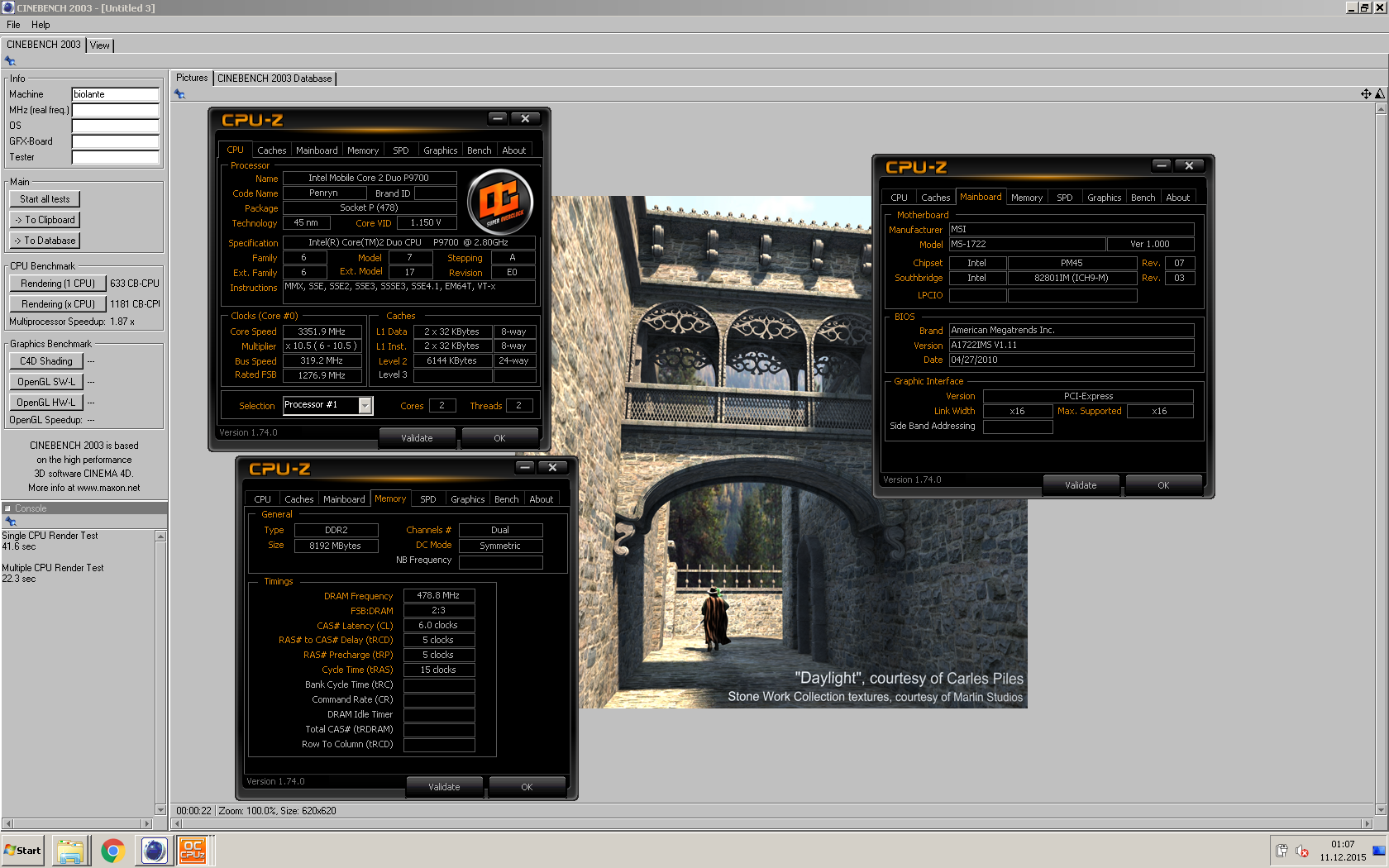Click the To Clipboard button
The height and width of the screenshot is (868, 1389).
45,220
